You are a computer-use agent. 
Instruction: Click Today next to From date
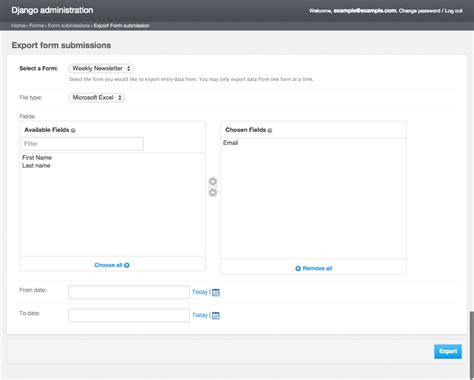pos(200,292)
